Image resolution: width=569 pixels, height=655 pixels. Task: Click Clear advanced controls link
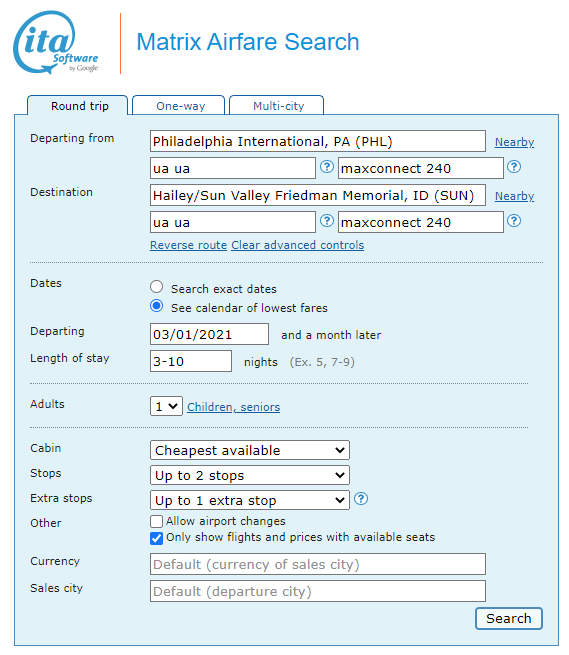[x=297, y=245]
